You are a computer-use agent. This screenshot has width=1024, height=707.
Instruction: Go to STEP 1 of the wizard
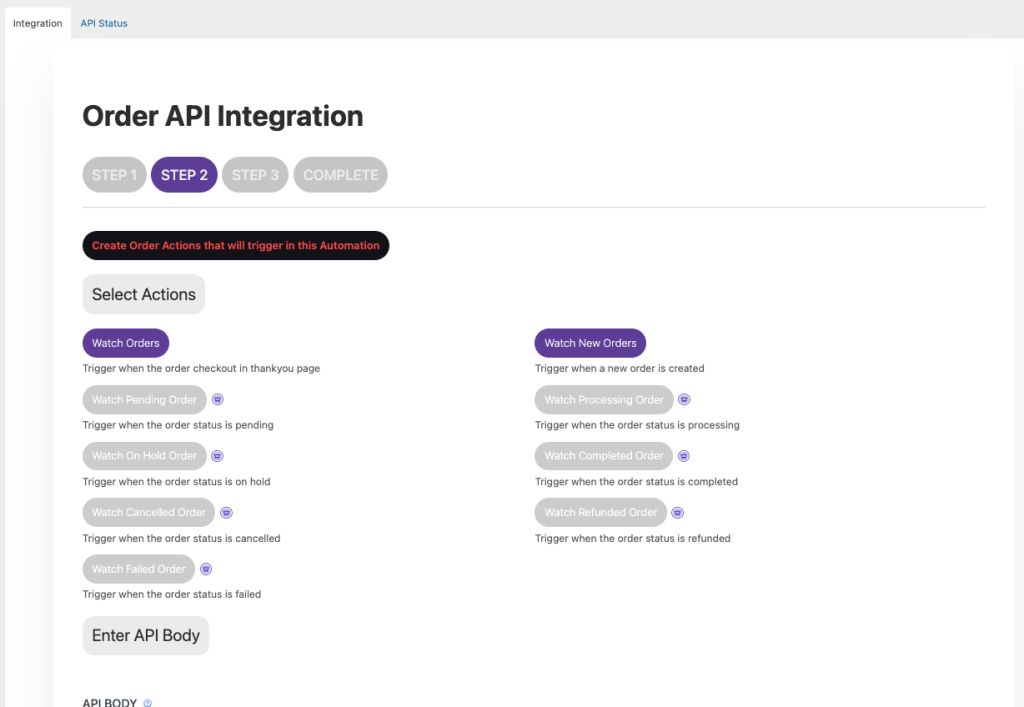tap(115, 175)
